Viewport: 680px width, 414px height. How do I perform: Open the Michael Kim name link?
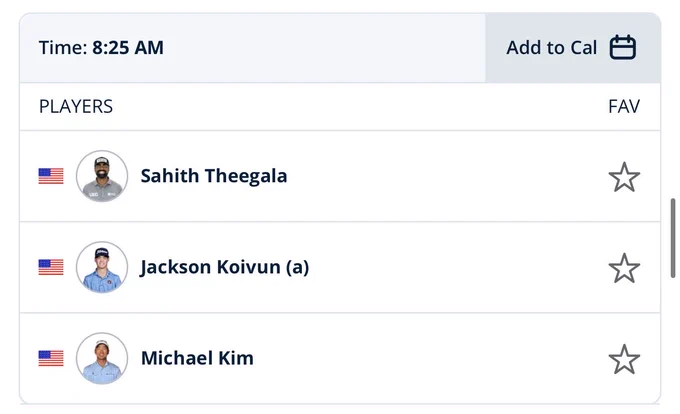tap(197, 358)
